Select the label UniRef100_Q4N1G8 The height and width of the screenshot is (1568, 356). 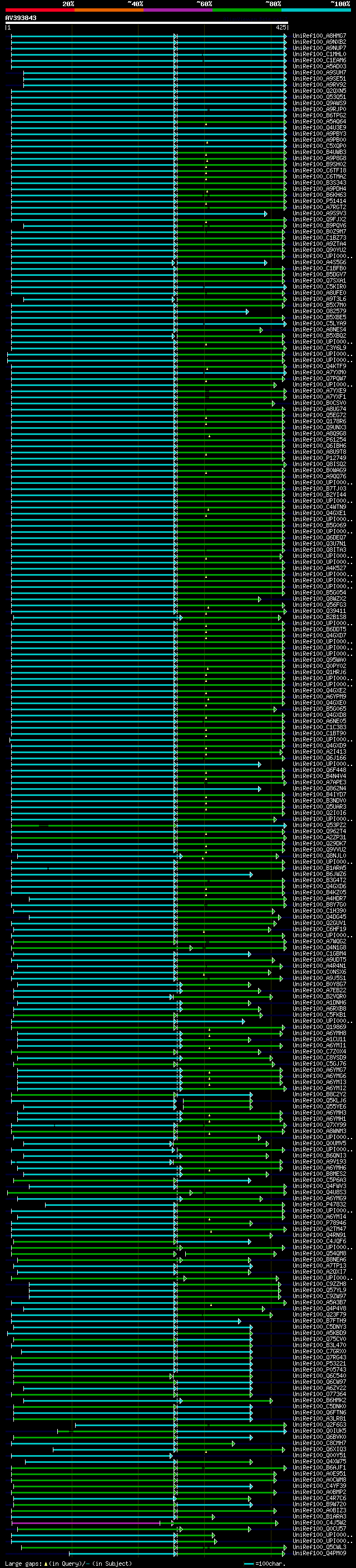319,947
